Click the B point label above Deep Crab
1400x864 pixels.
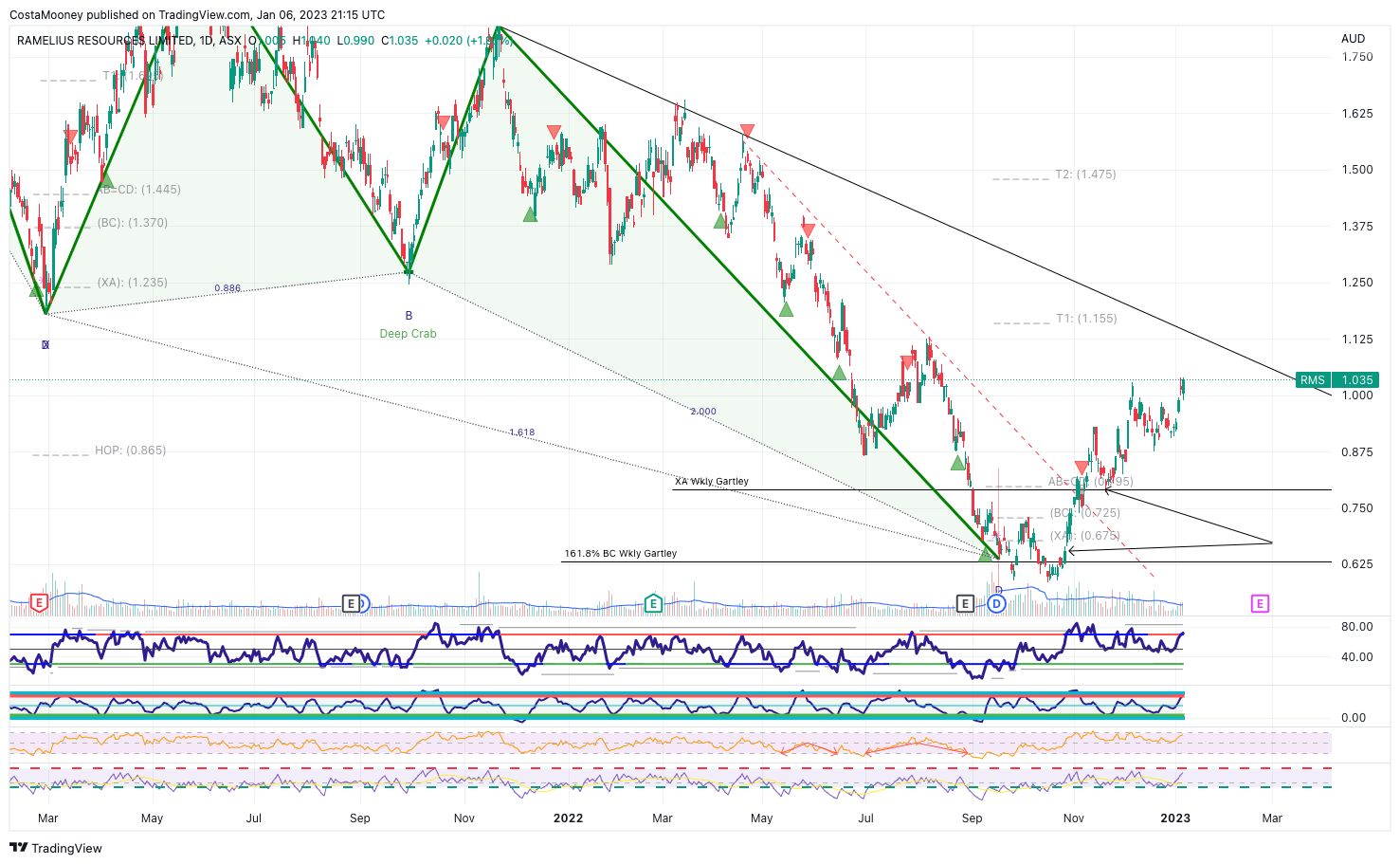[409, 316]
